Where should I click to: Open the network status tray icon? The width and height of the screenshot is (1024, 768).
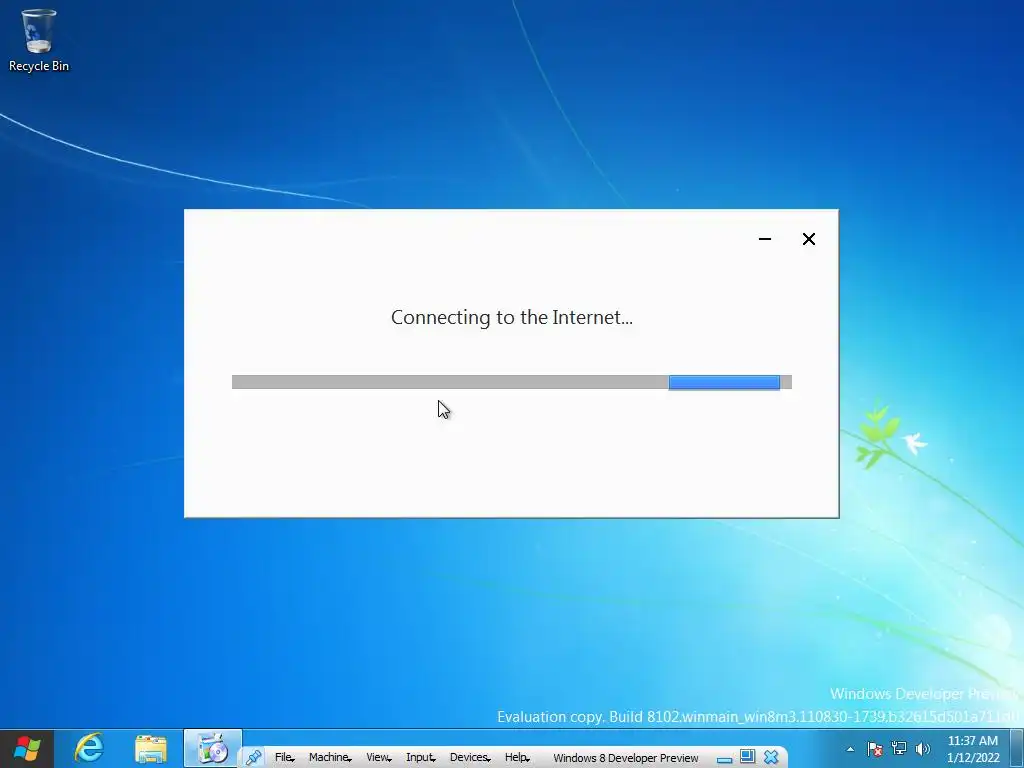[x=899, y=748]
